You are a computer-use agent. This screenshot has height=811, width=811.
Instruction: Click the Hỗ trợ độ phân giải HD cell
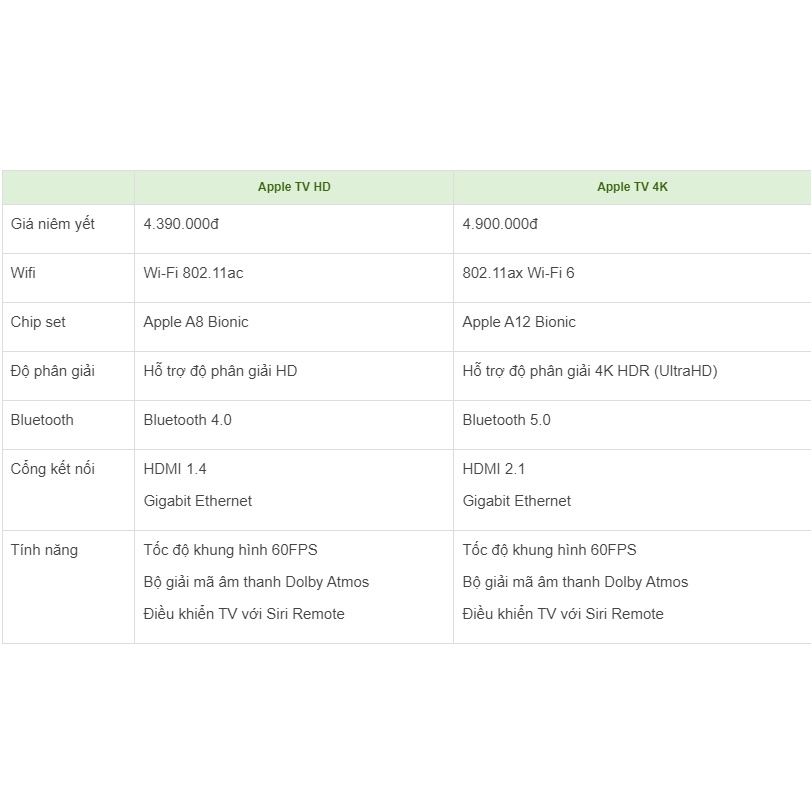click(220, 371)
